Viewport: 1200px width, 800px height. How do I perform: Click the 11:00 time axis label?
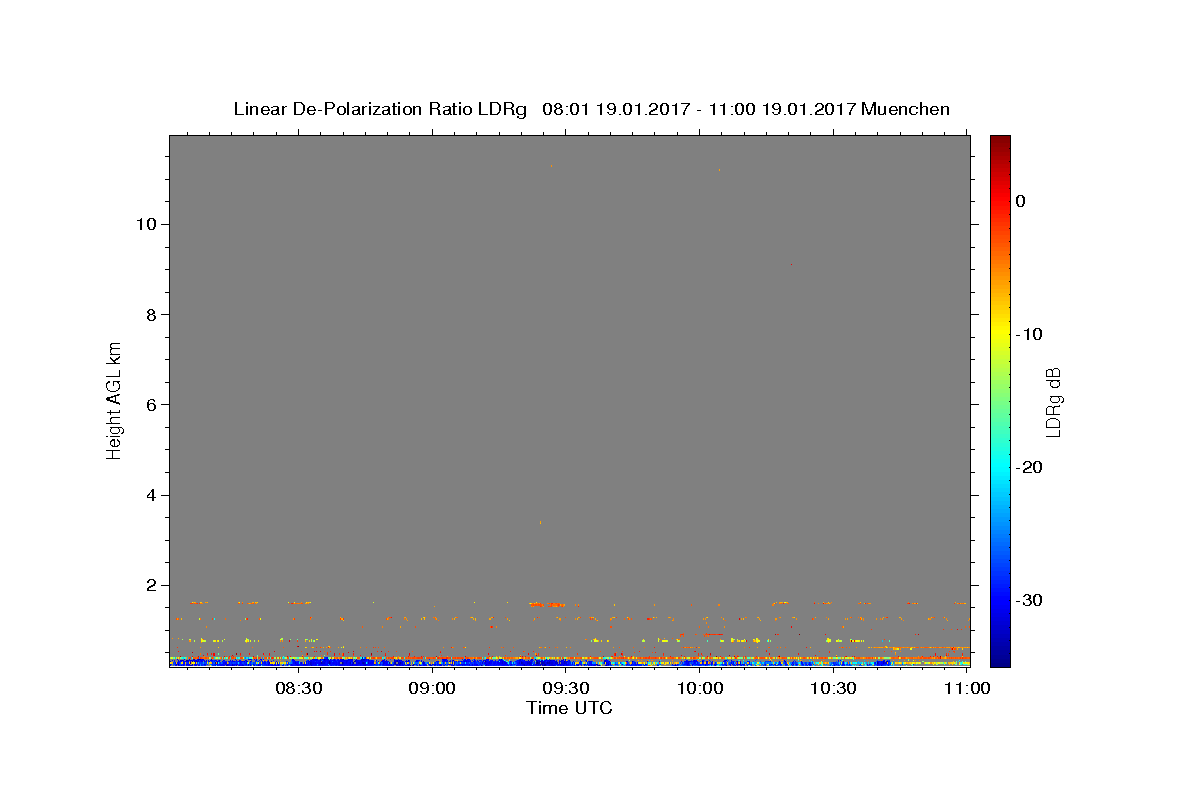[967, 688]
